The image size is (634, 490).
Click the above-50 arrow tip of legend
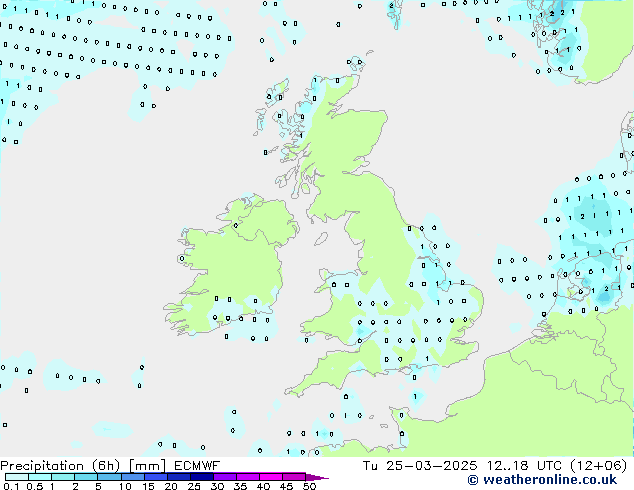click(x=317, y=477)
